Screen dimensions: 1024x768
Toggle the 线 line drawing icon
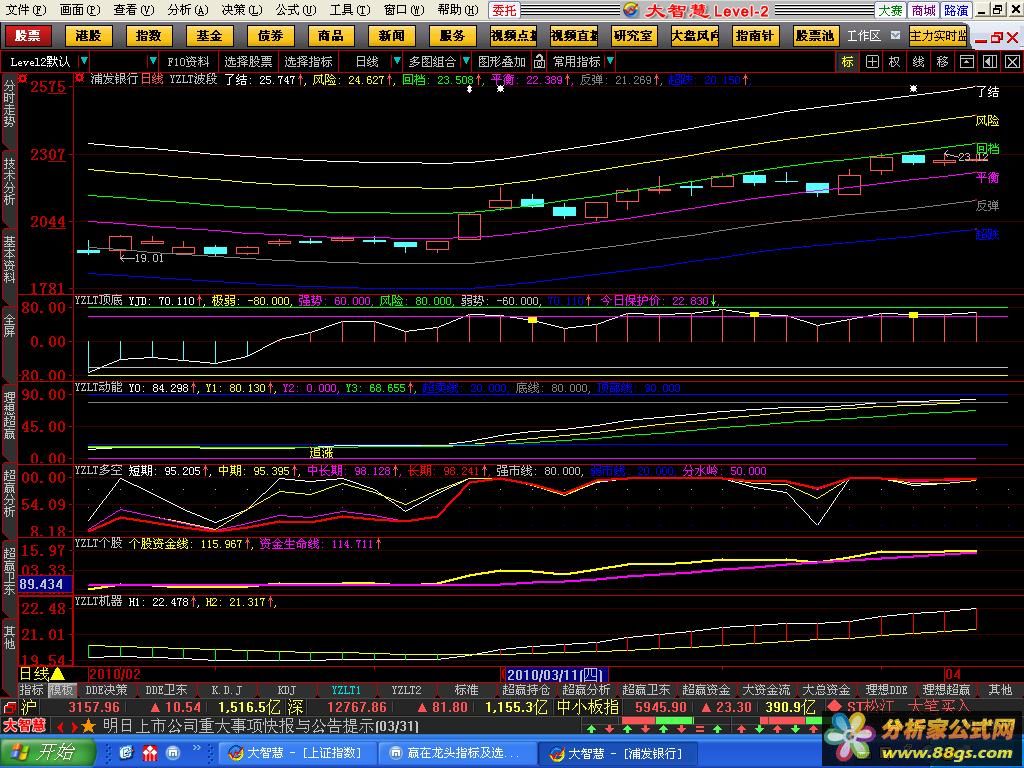pos(918,62)
